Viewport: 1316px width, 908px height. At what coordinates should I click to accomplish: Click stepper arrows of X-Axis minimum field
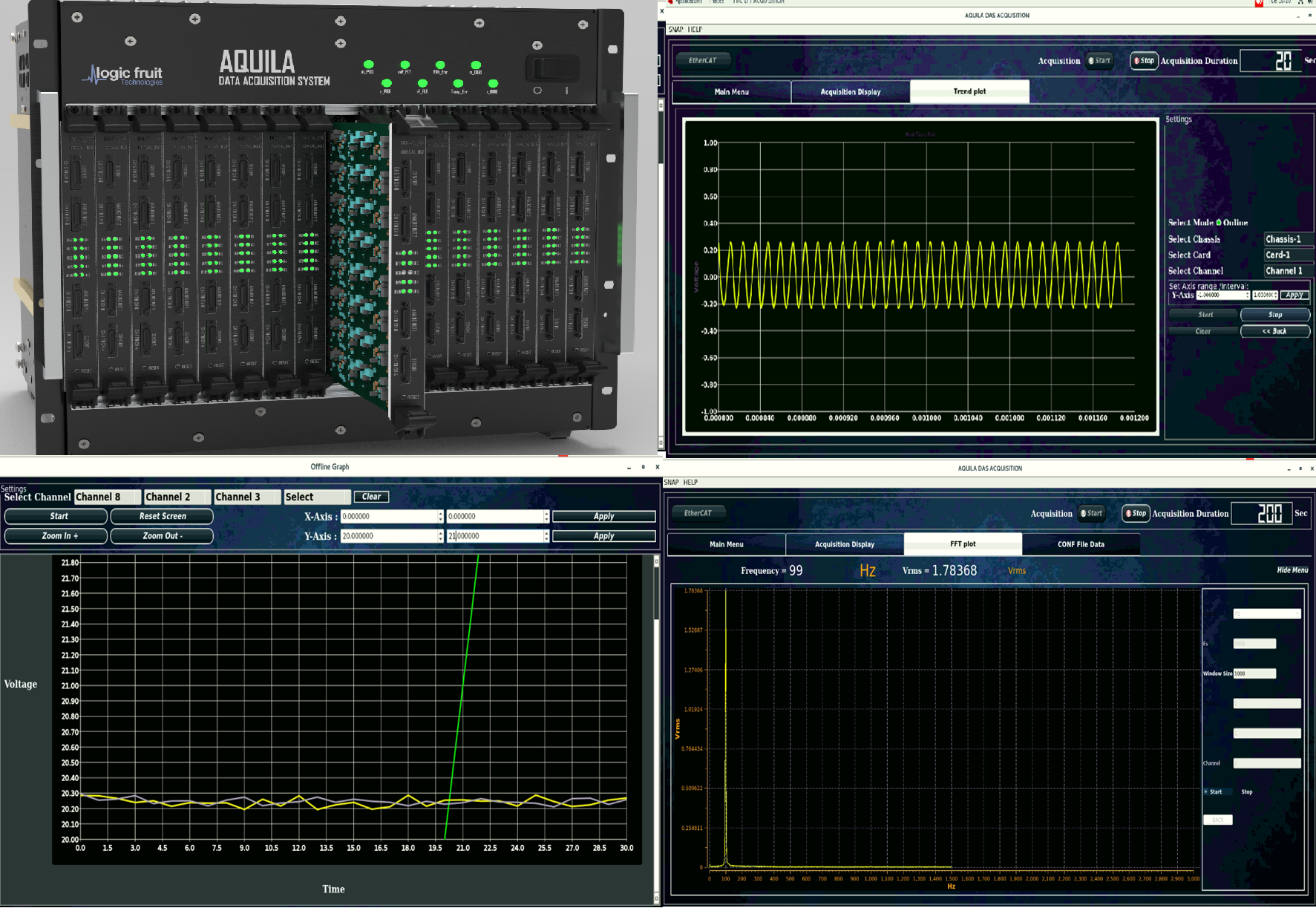[440, 516]
